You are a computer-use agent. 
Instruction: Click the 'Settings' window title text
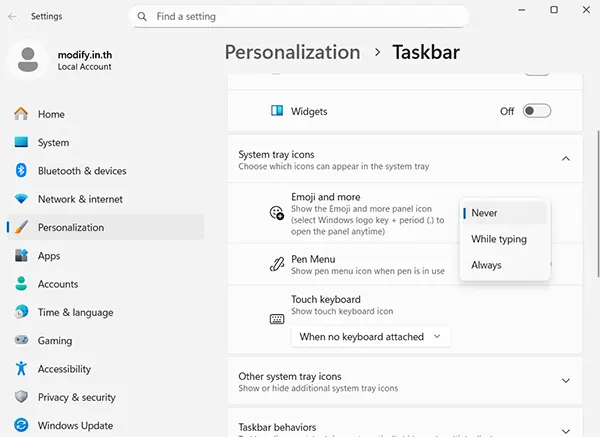click(46, 16)
